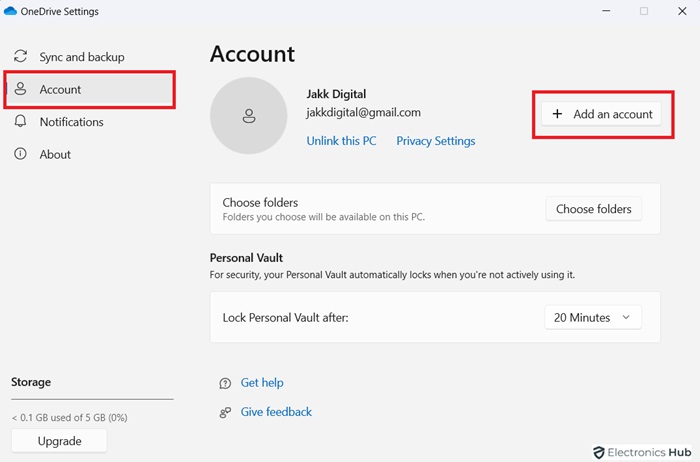This screenshot has width=700, height=462.
Task: Select the Account sidebar item
Action: coord(89,89)
